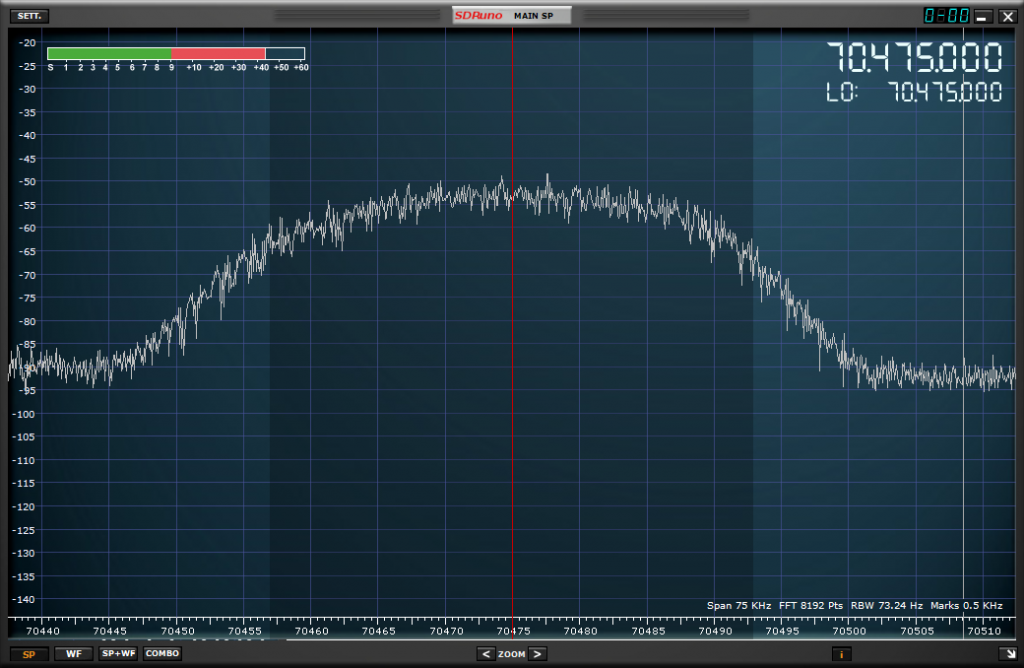Screen dimensions: 1024x668
Task: Click the 'Span 75 KHz' status text
Action: pyautogui.click(x=739, y=605)
